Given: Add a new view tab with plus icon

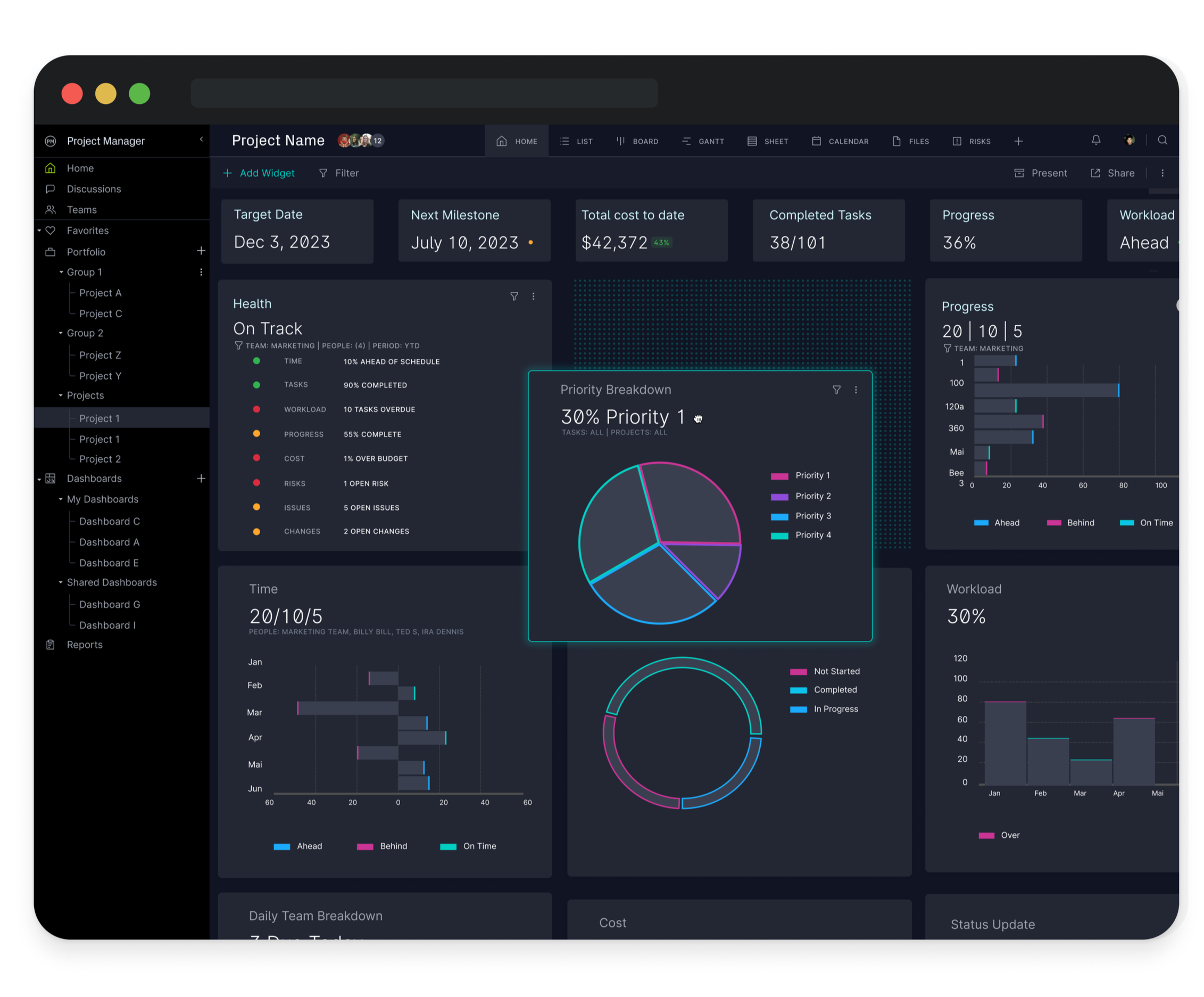Looking at the screenshot, I should pyautogui.click(x=1018, y=141).
